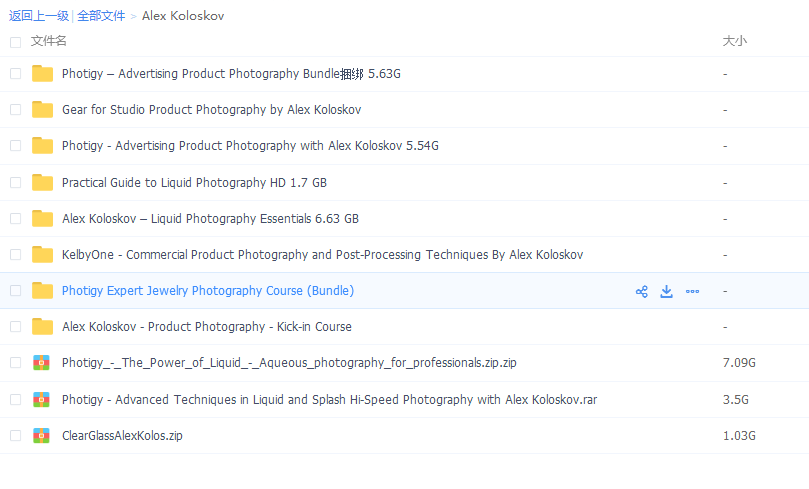Check the box for ClearGlassAlexKolos.zip
809x489 pixels.
[x=15, y=436]
